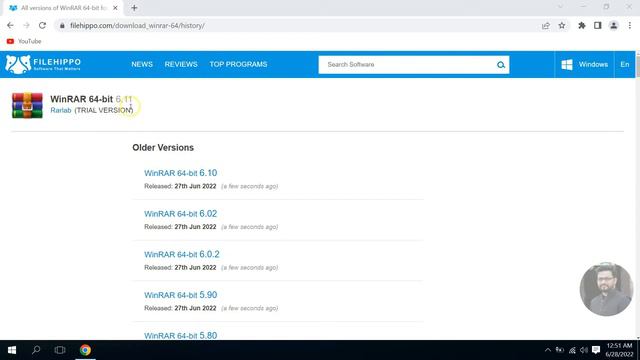Screen dimensions: 640x360
Task: Show hidden tray icons chevron
Action: (548, 350)
